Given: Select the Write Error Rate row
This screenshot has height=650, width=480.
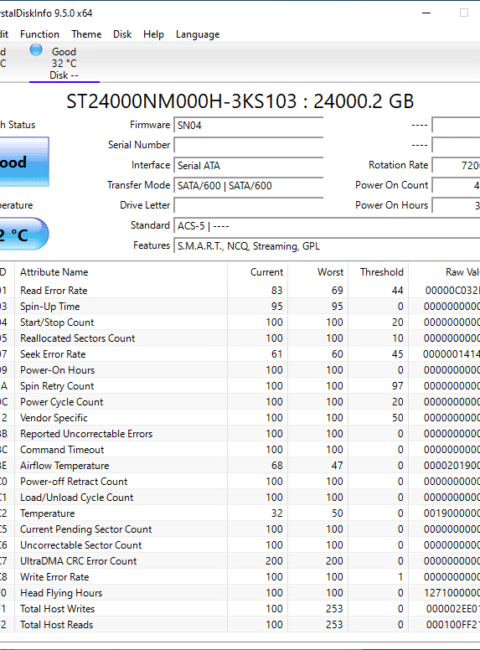Looking at the screenshot, I should click(x=240, y=577).
